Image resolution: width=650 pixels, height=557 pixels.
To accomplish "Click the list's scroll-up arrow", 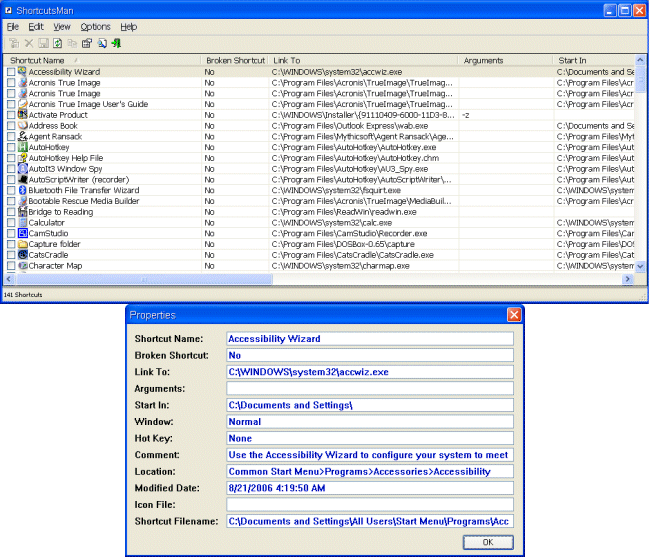I will 640,60.
